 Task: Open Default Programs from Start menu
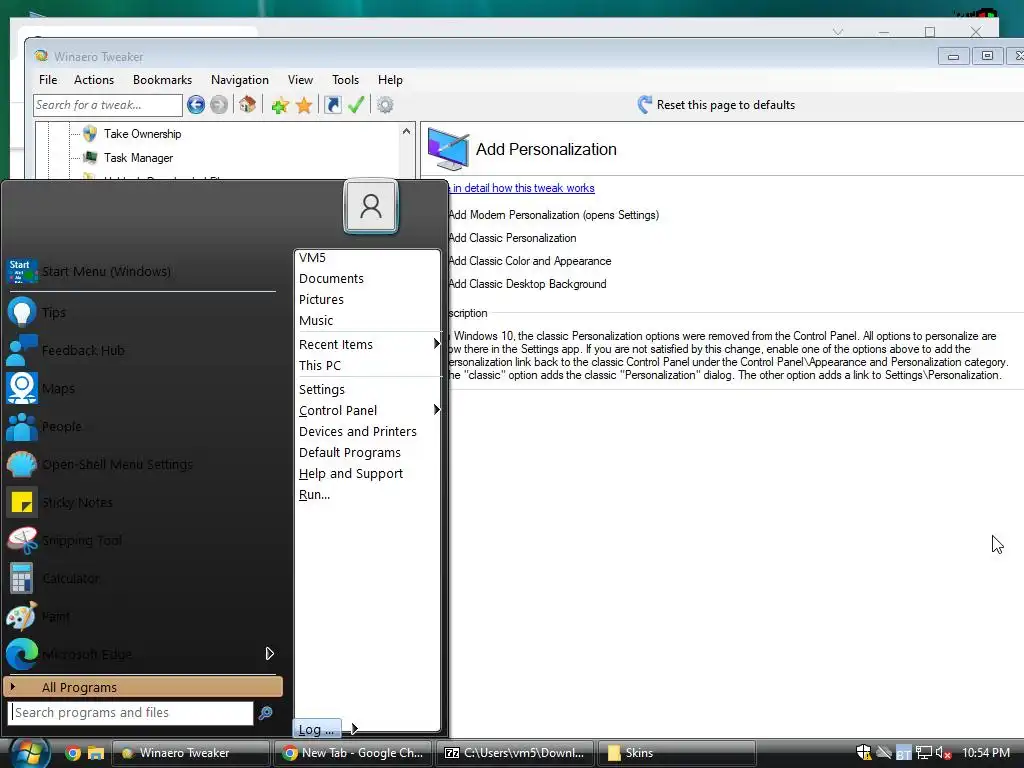[x=368, y=452]
